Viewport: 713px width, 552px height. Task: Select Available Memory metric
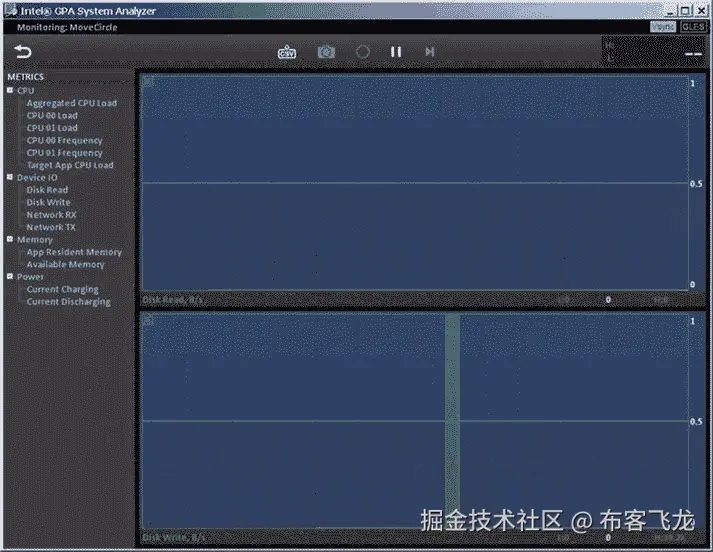pos(65,264)
